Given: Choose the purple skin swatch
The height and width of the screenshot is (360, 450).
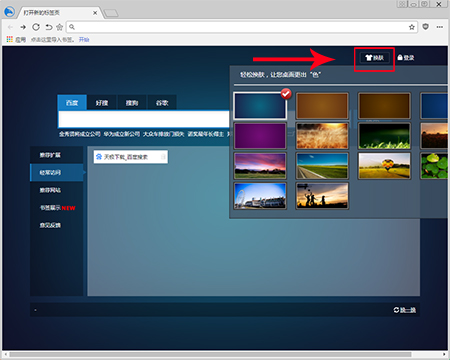Looking at the screenshot, I should point(260,136).
